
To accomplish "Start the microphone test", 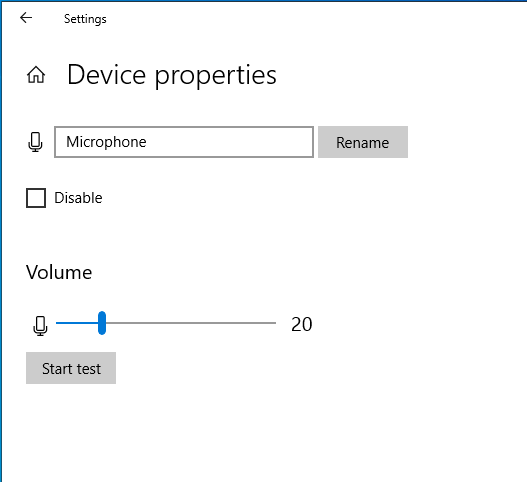I will click(71, 368).
